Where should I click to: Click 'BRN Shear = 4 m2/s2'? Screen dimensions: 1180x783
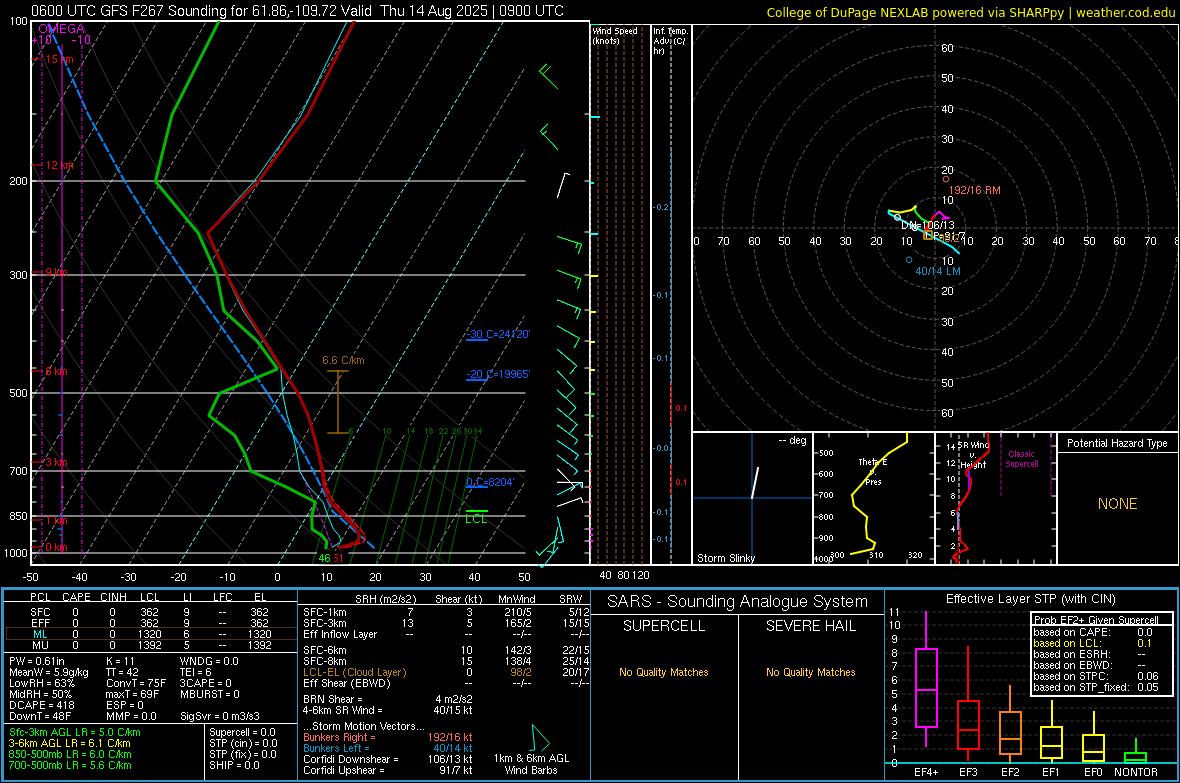(388, 699)
